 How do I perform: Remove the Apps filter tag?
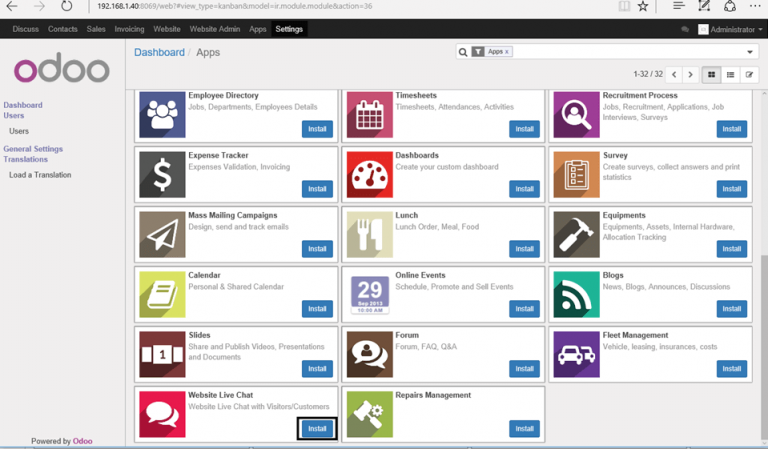click(507, 52)
